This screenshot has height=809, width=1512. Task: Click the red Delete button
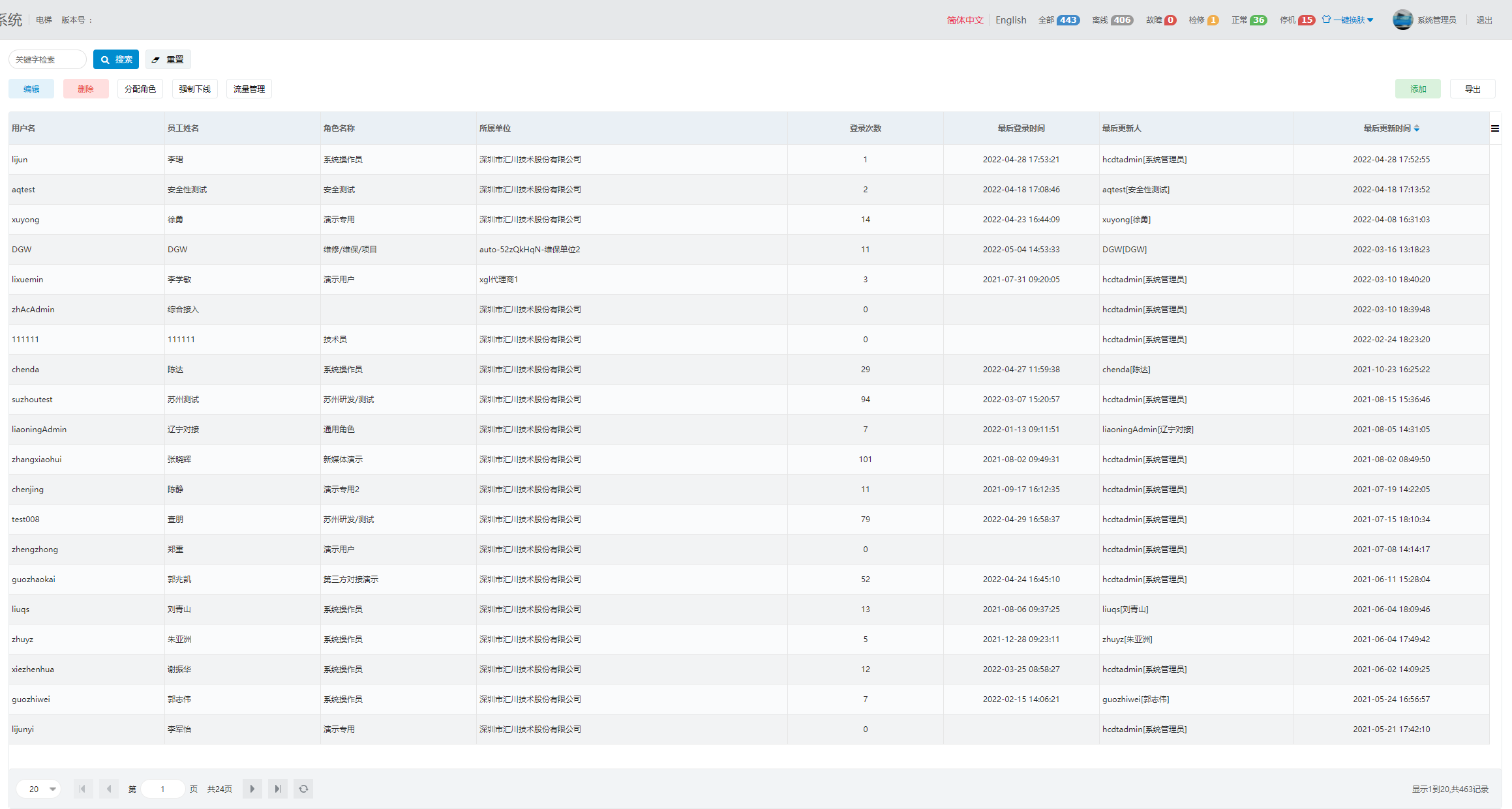85,89
